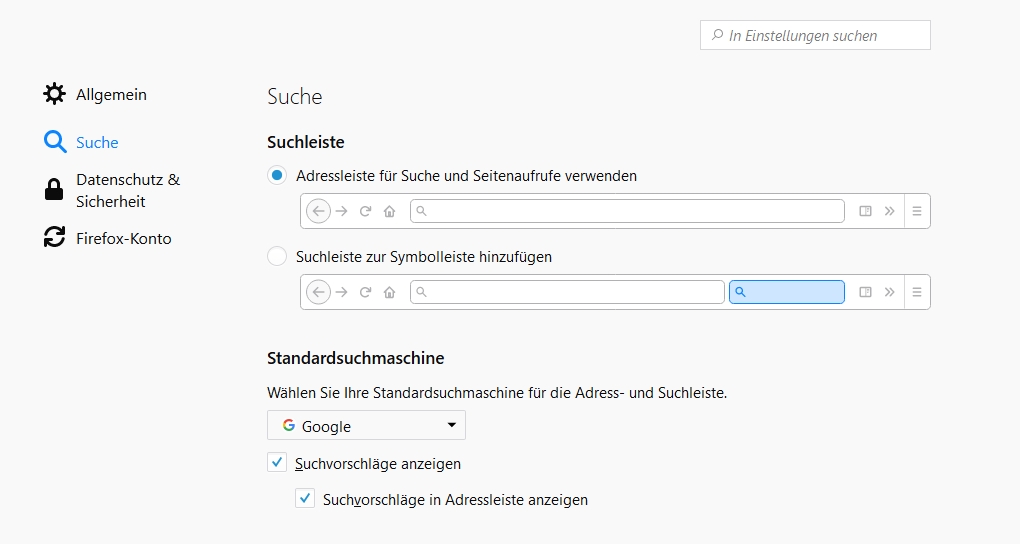Click the Firefox-Konto sync icon
This screenshot has width=1020, height=544.
[x=54, y=238]
